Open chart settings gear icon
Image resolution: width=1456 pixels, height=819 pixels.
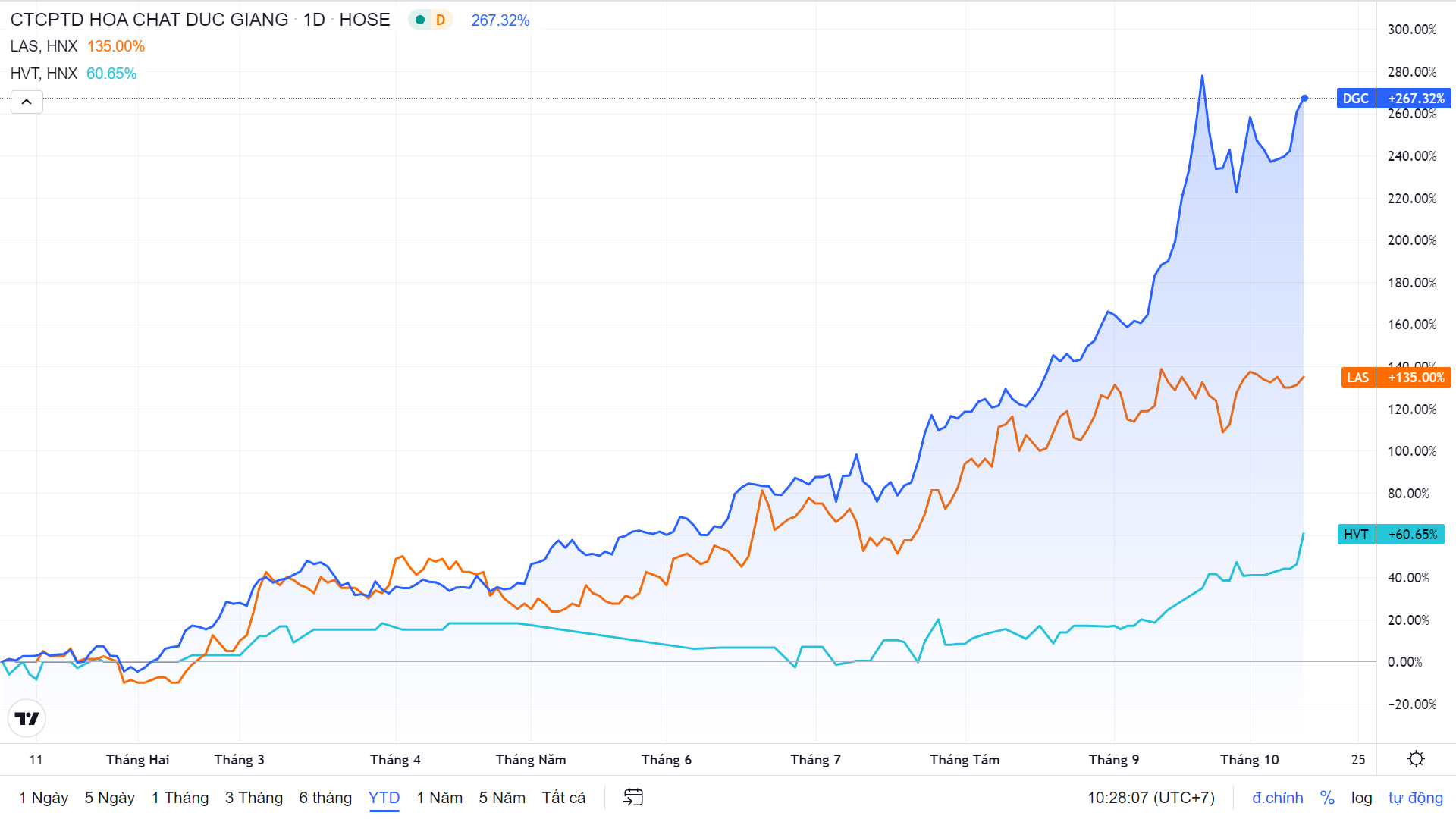[1416, 759]
